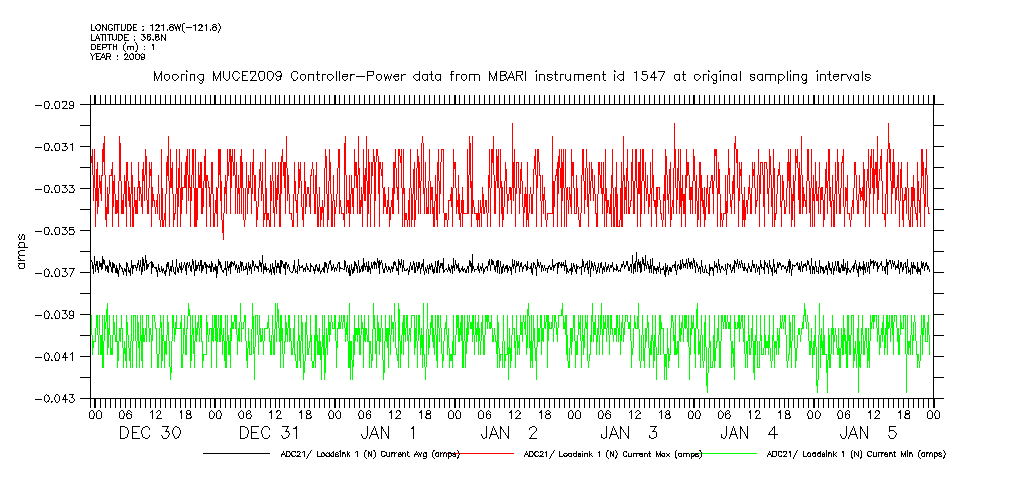Click the amps y-axis label
Image resolution: width=1009 pixels, height=504 pixels.
point(20,251)
